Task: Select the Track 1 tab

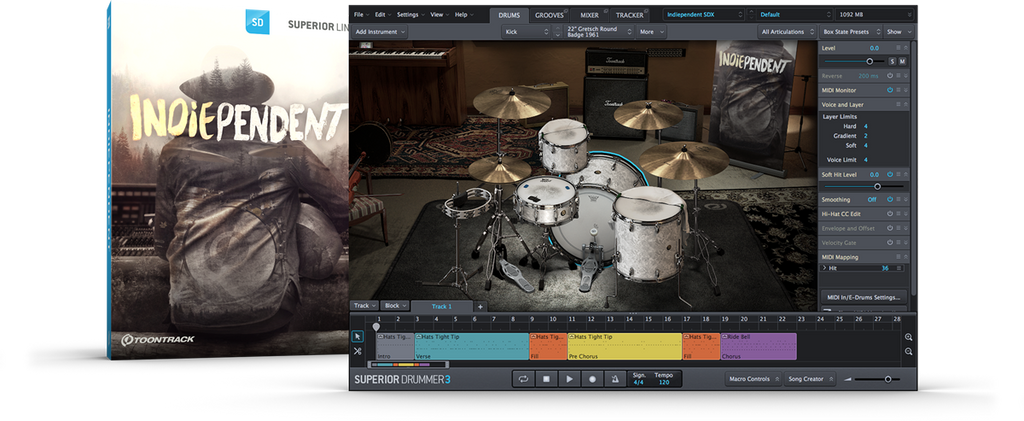Action: pos(442,306)
